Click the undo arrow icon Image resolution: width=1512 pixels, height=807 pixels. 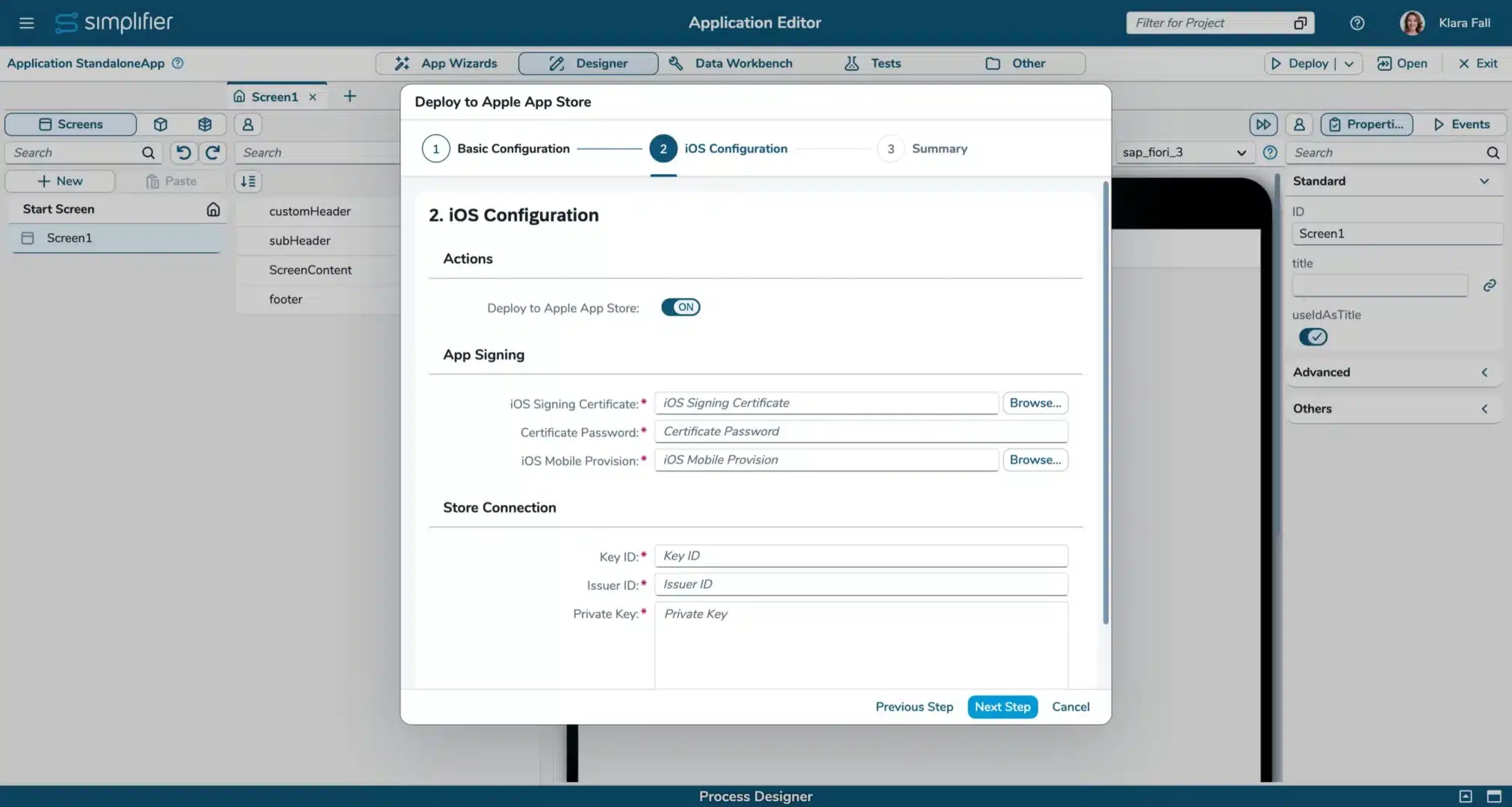[x=183, y=152]
